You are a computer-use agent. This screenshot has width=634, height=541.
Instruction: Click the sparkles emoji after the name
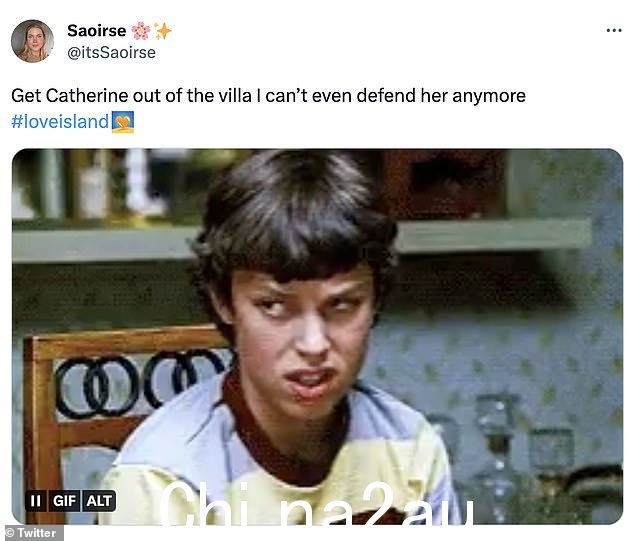pyautogui.click(x=163, y=31)
